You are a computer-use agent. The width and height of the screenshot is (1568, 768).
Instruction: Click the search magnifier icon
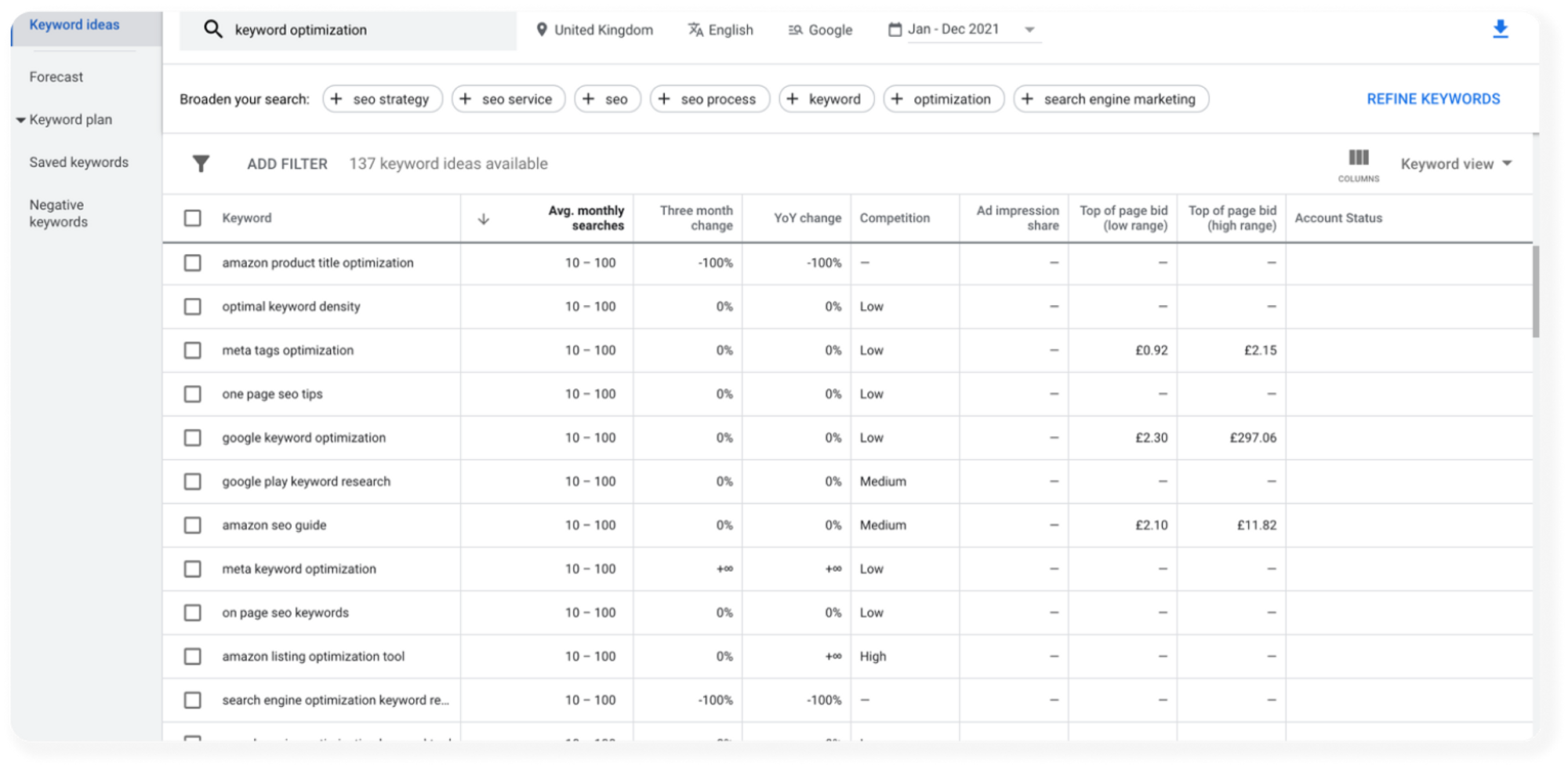[x=212, y=30]
